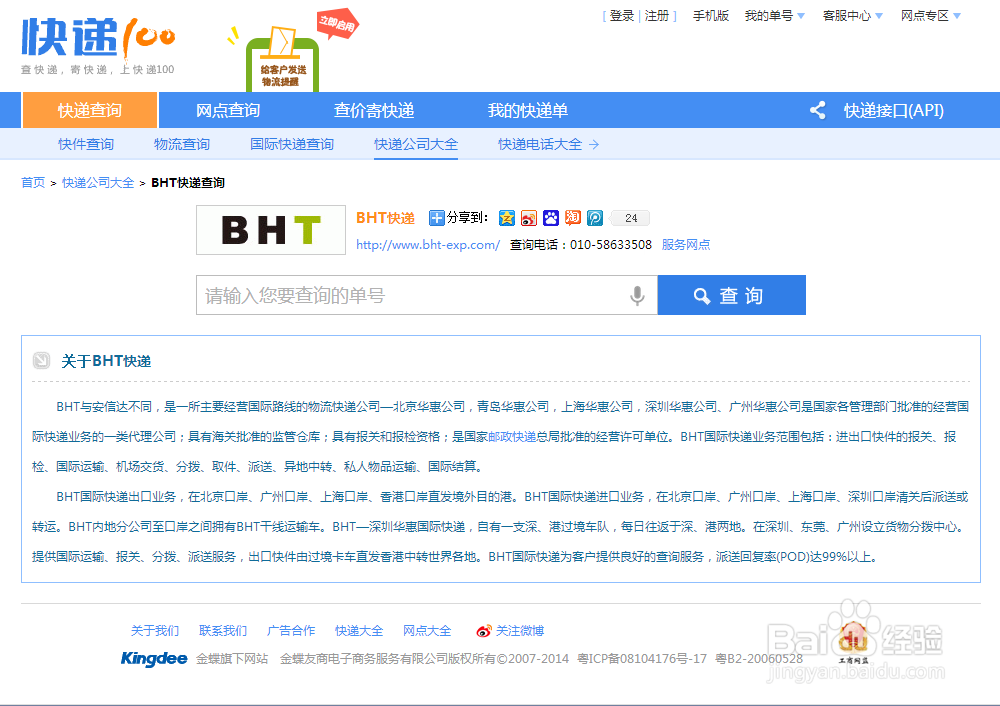This screenshot has width=1000, height=706.
Task: Click the BHT company logo image
Action: 271,230
